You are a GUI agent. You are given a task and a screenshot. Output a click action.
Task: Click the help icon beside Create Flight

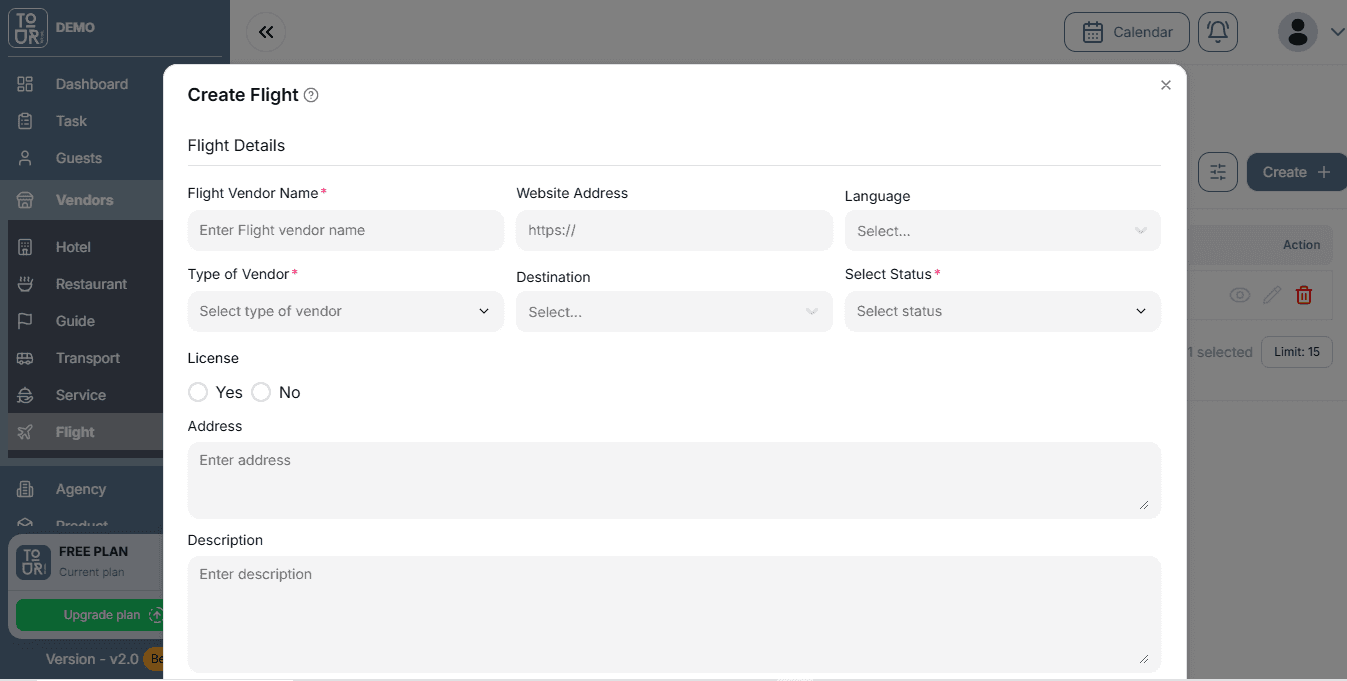coord(311,95)
